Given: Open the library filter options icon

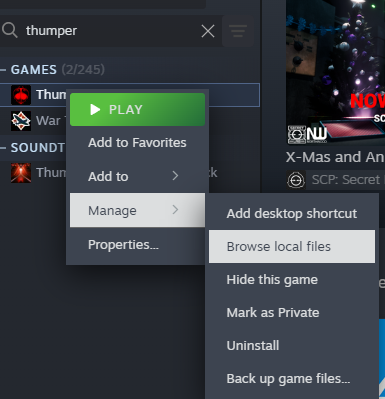Looking at the screenshot, I should point(238,31).
